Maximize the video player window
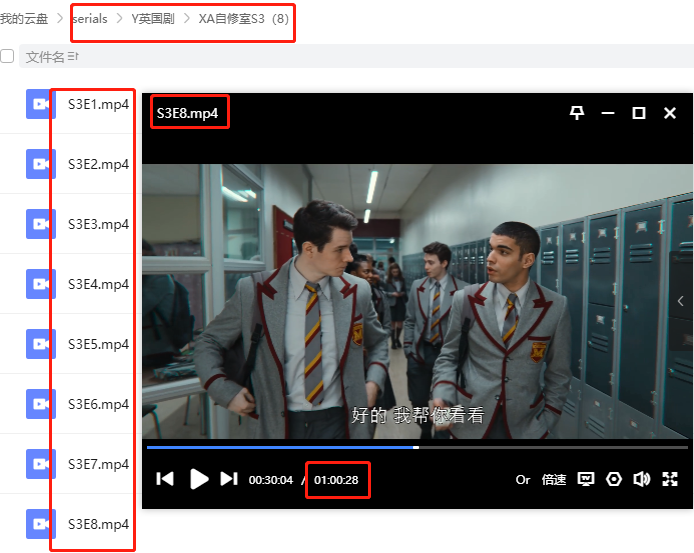Screen dimensions: 694x553 (x=639, y=113)
